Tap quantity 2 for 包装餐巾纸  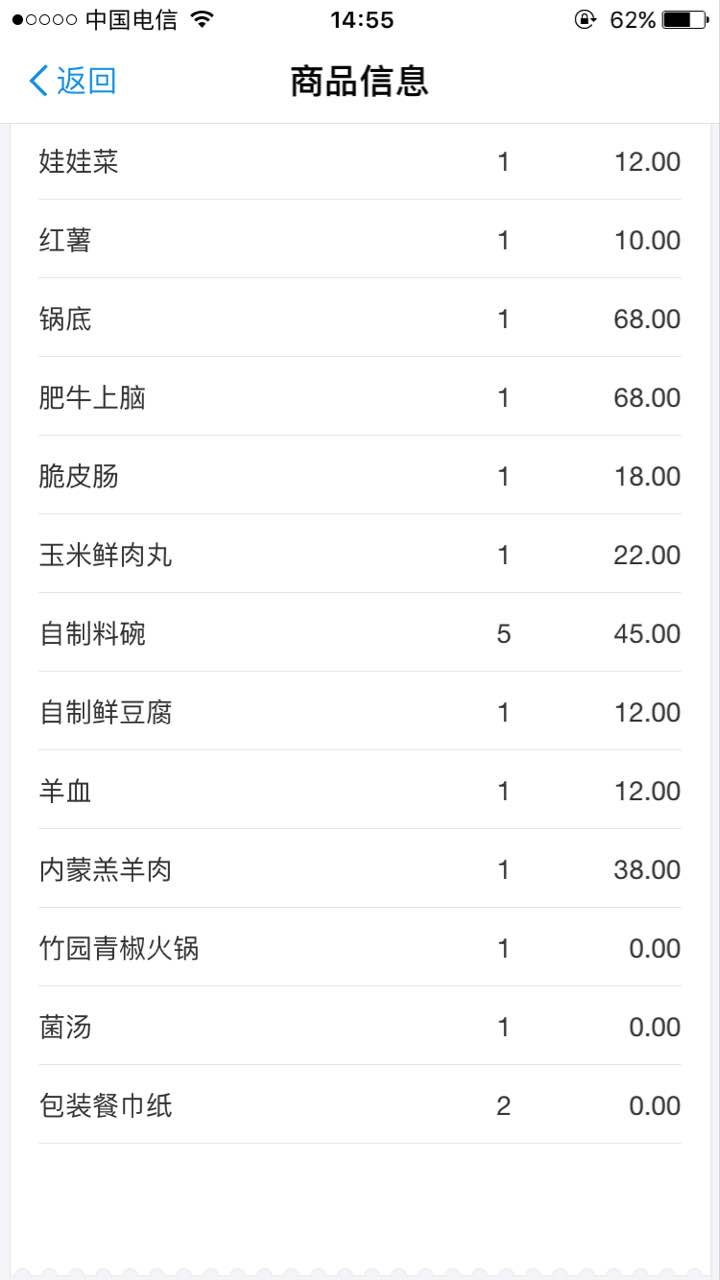click(x=503, y=1106)
